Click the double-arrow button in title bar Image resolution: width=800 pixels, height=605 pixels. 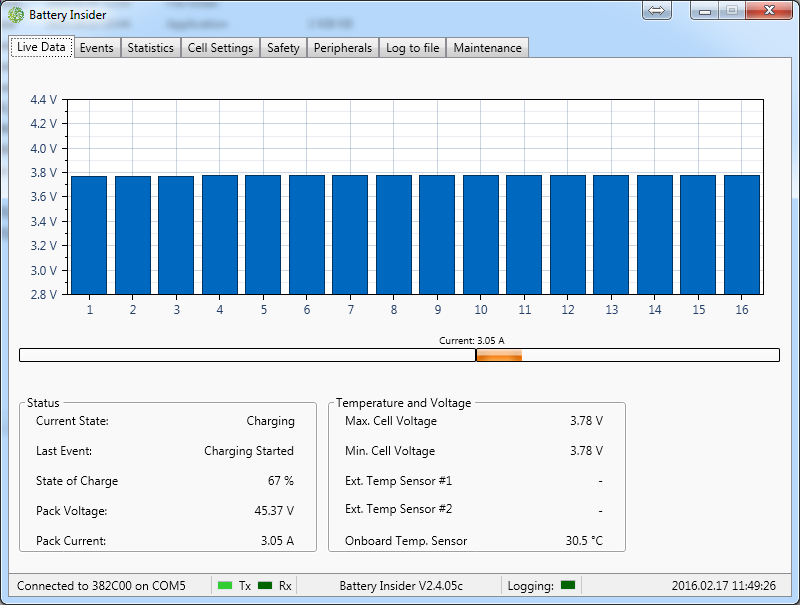657,10
